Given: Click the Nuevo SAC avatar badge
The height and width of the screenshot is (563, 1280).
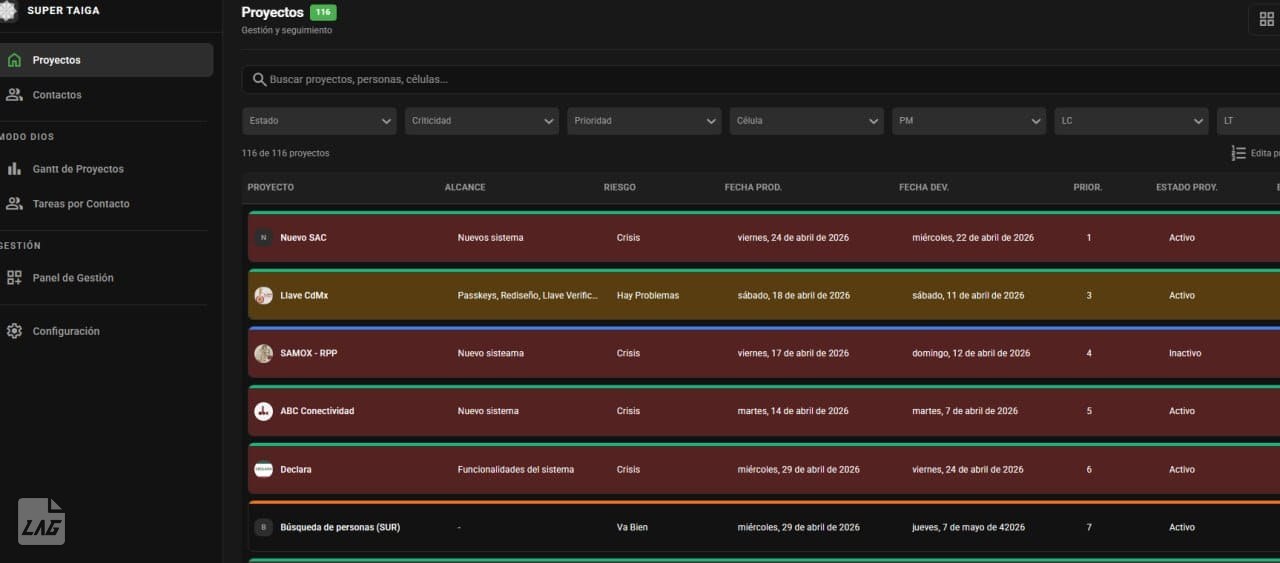Looking at the screenshot, I should pyautogui.click(x=263, y=238).
